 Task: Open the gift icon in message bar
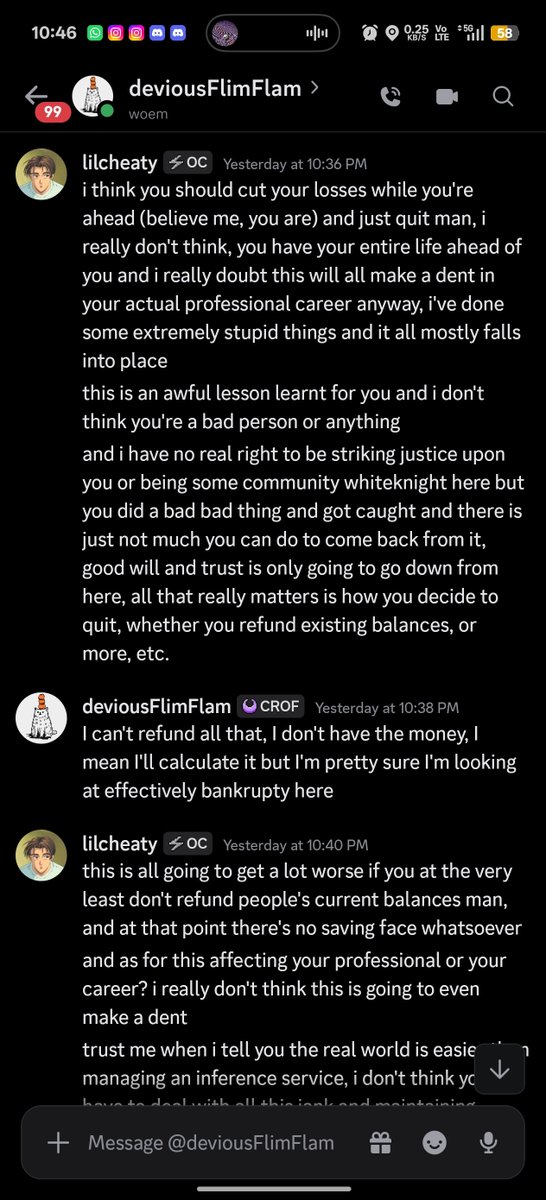(x=380, y=1142)
